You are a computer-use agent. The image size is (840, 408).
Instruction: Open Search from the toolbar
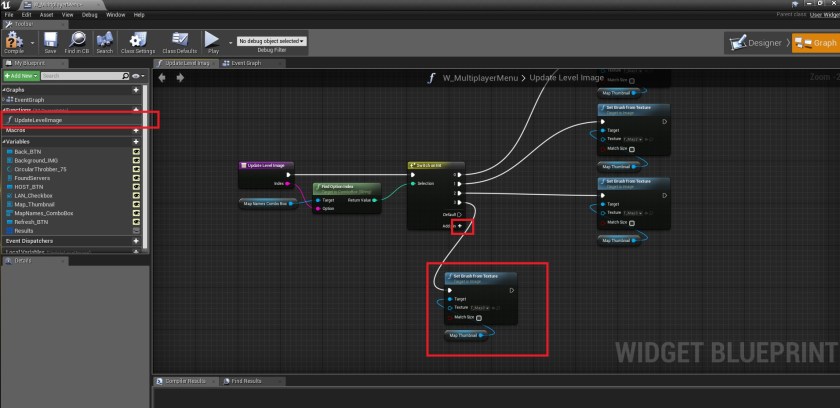(105, 42)
